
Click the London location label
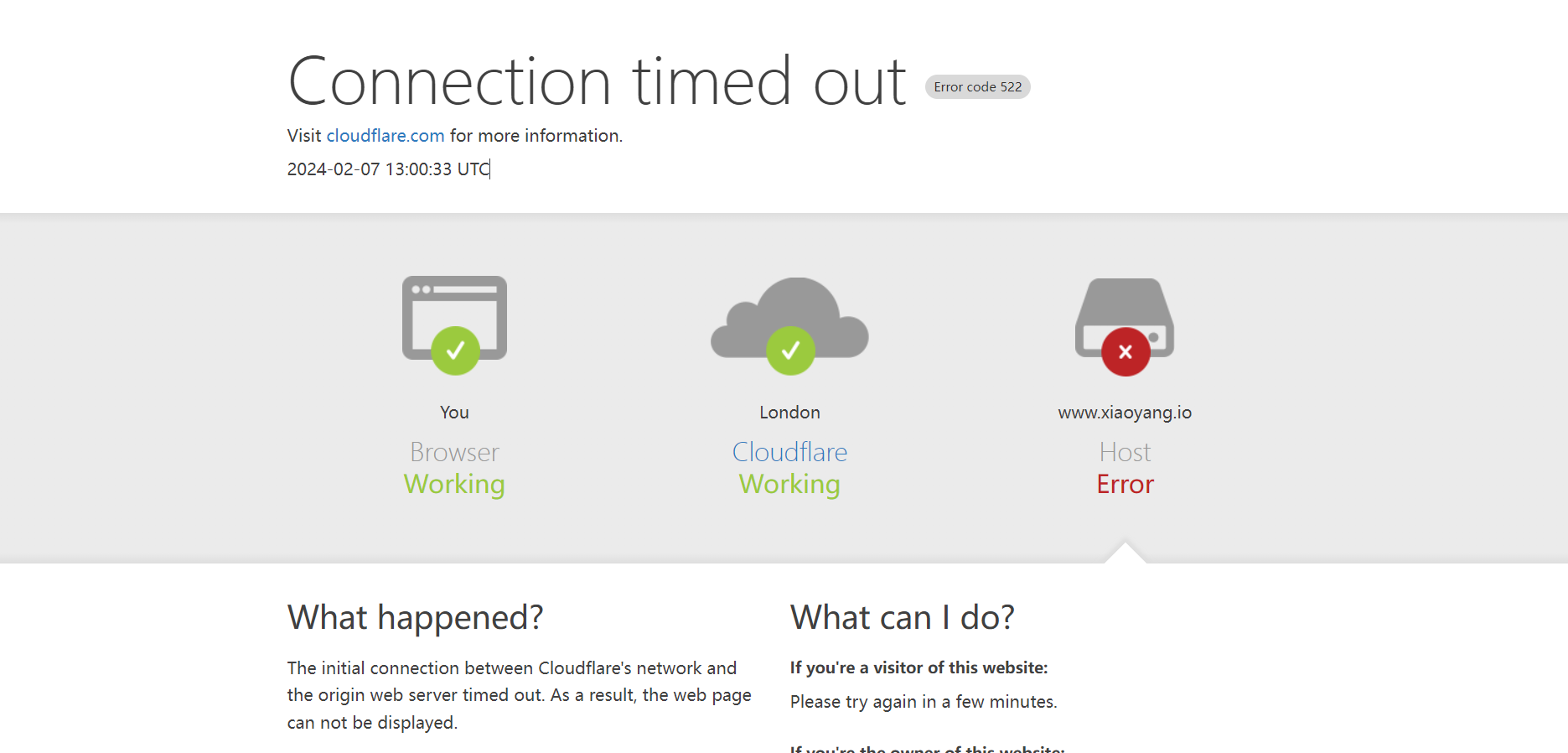[789, 413]
